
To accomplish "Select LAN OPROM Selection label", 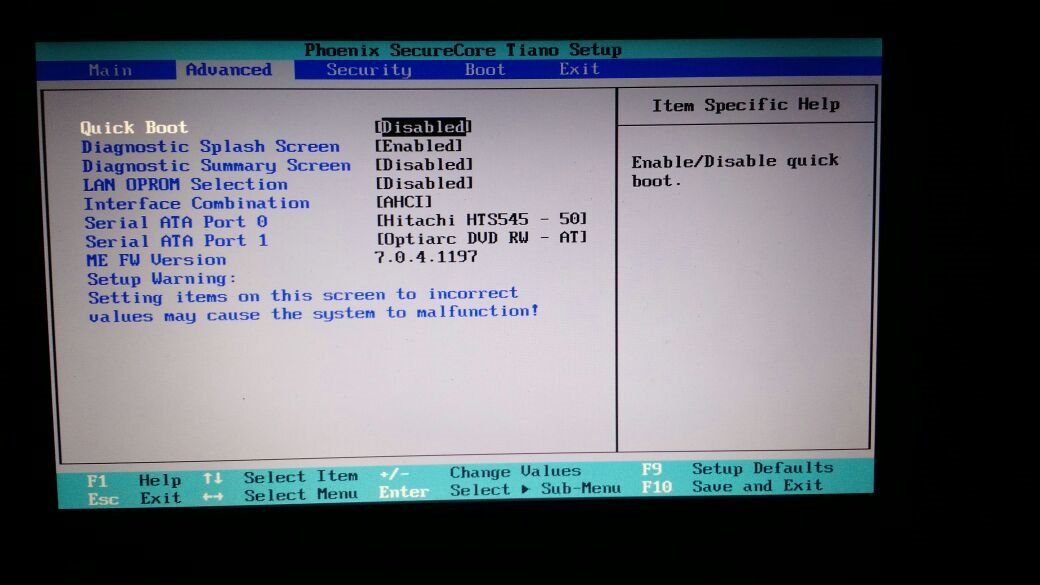I will tap(186, 184).
